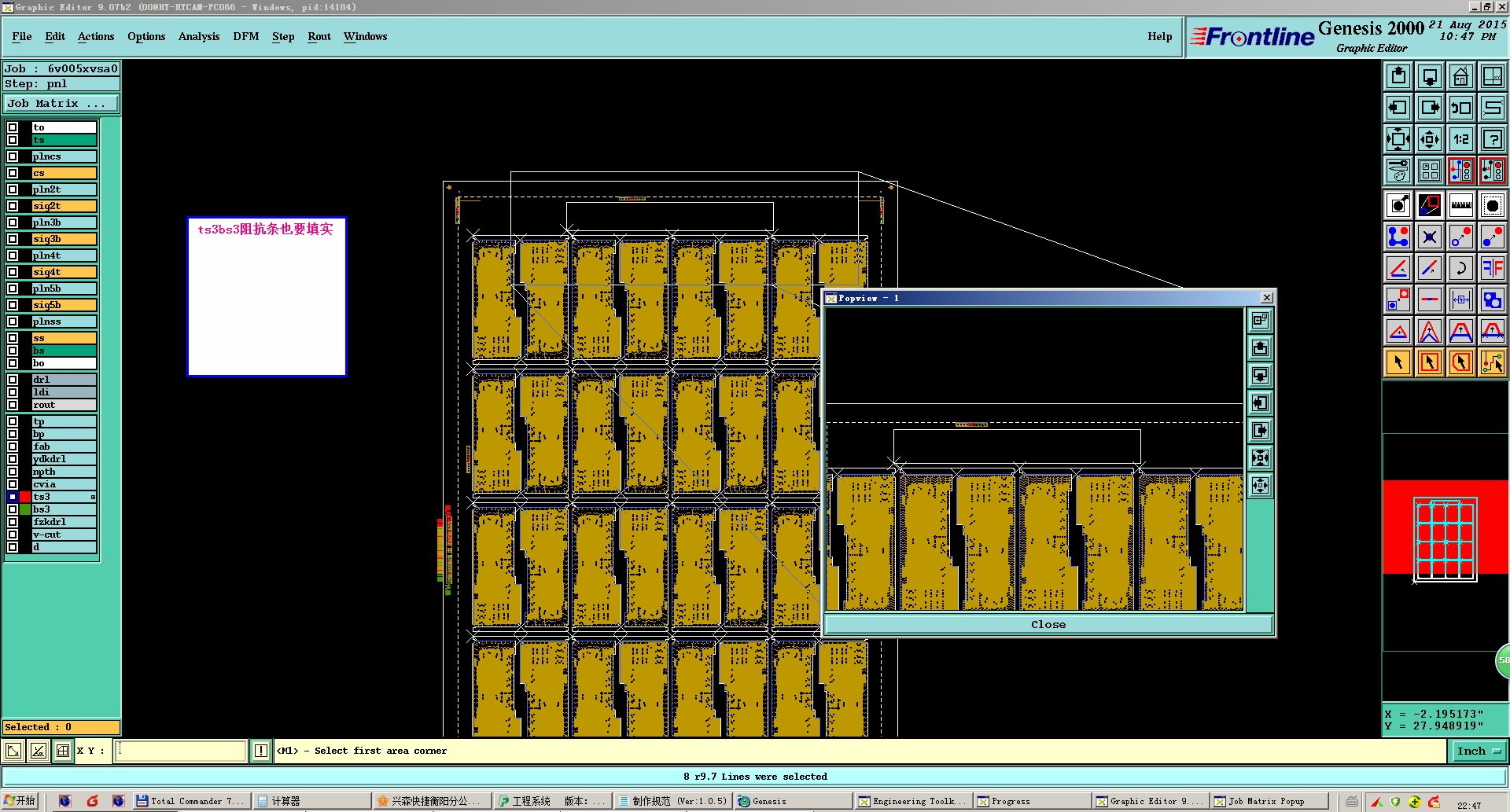Screen dimensions: 1510x812
Task: Select the 'bo' layer name
Action: 64,363
